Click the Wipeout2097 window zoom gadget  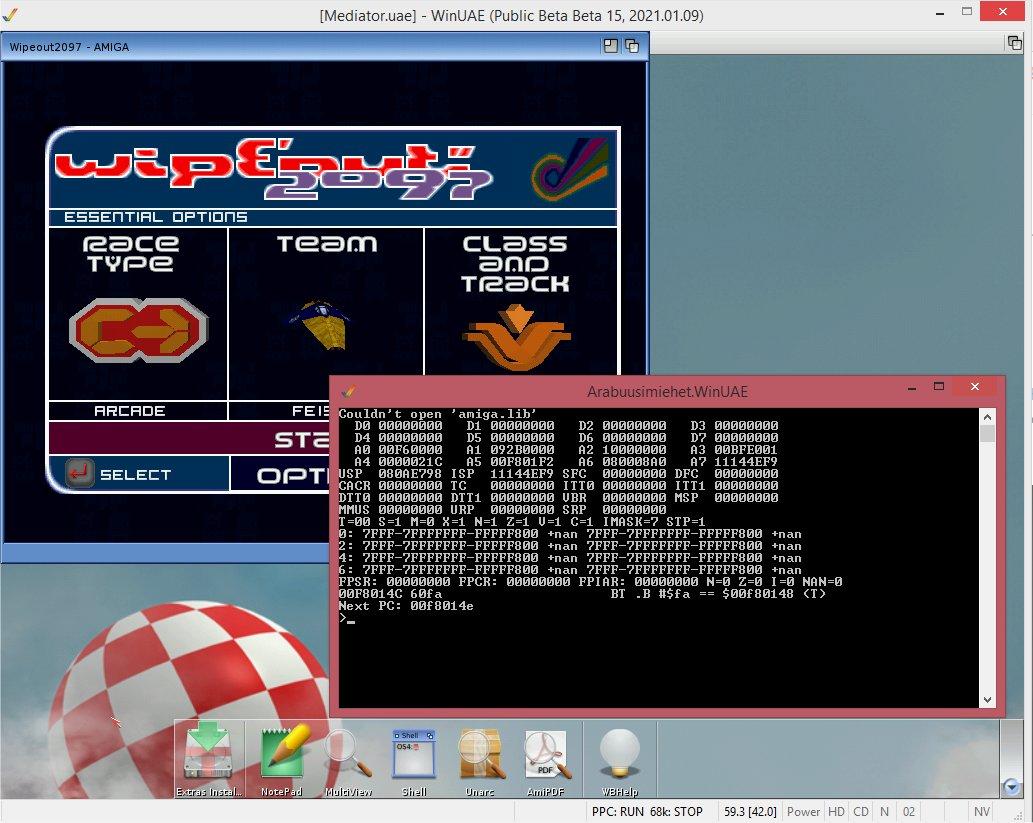(x=611, y=46)
